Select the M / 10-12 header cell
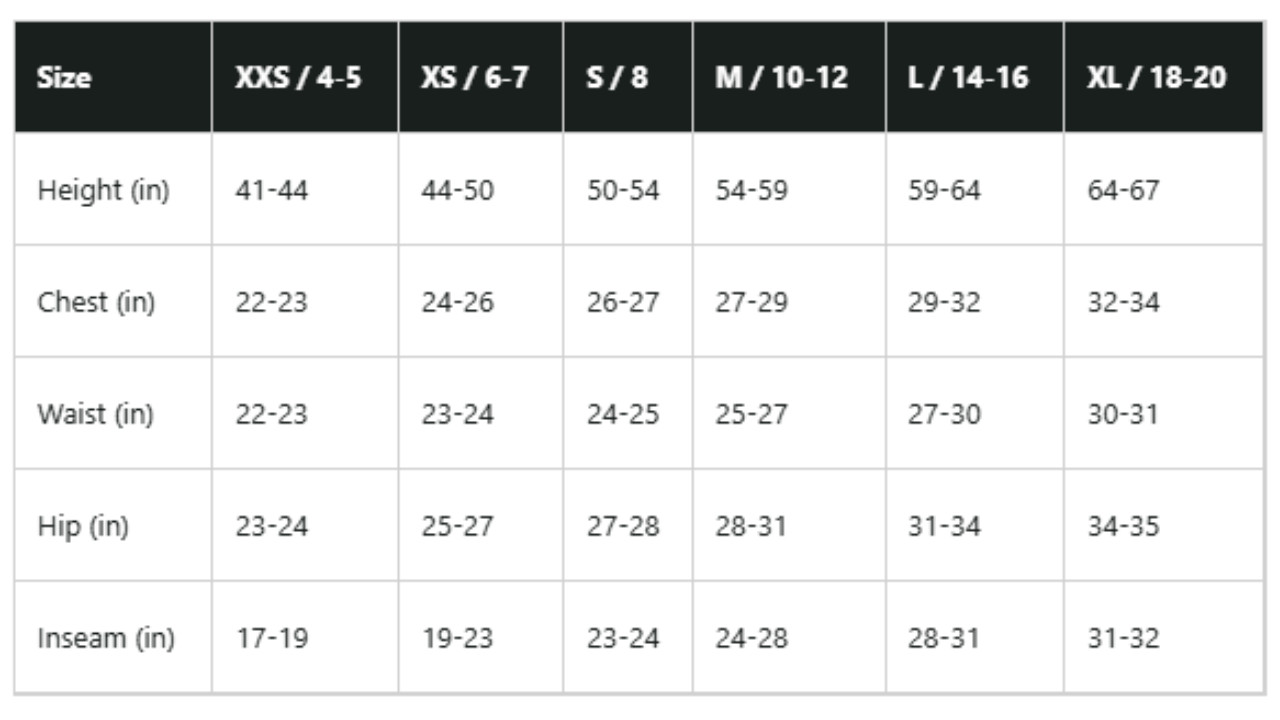The height and width of the screenshot is (720, 1280). coord(789,77)
